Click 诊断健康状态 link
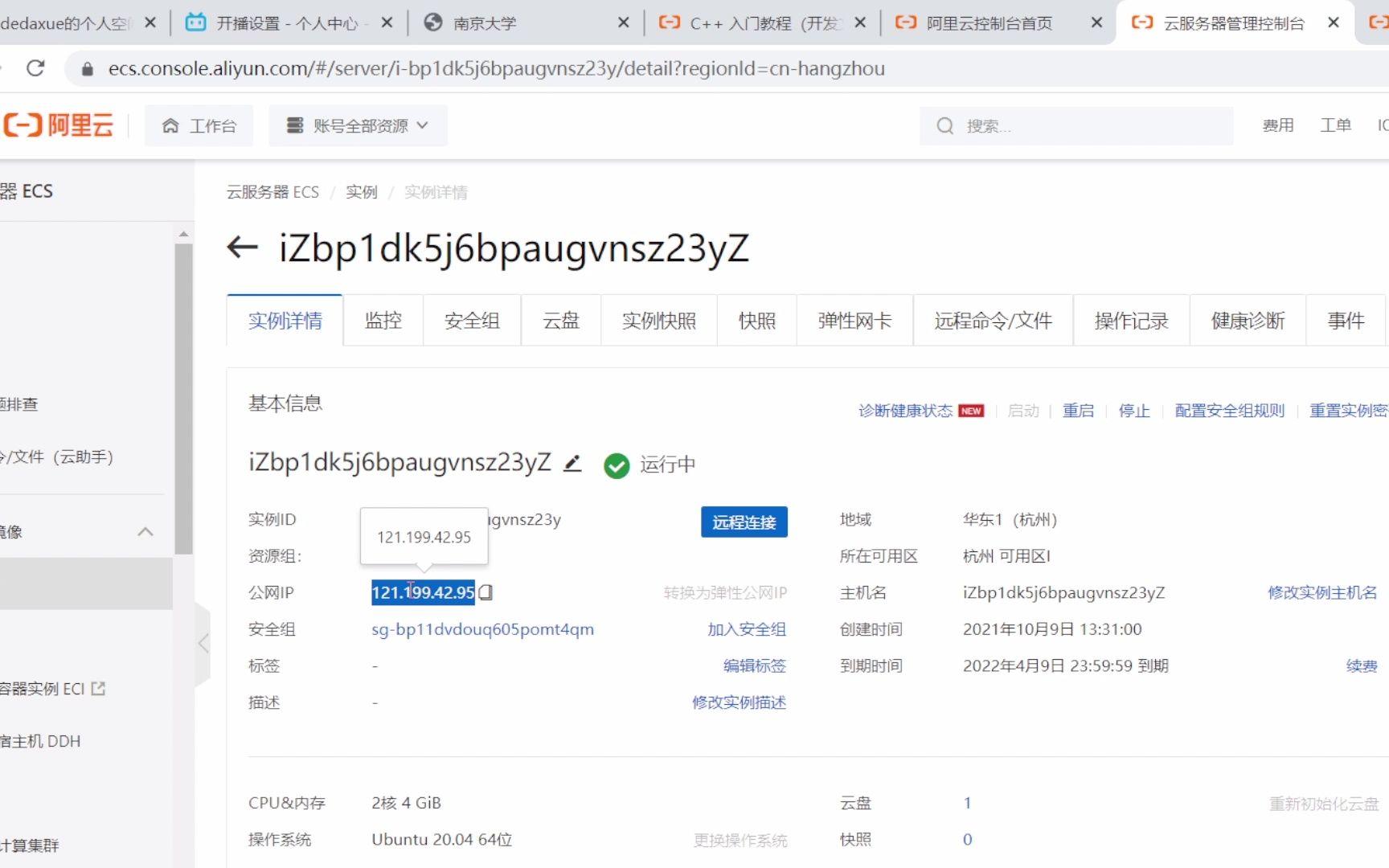The height and width of the screenshot is (868, 1389). click(906, 411)
